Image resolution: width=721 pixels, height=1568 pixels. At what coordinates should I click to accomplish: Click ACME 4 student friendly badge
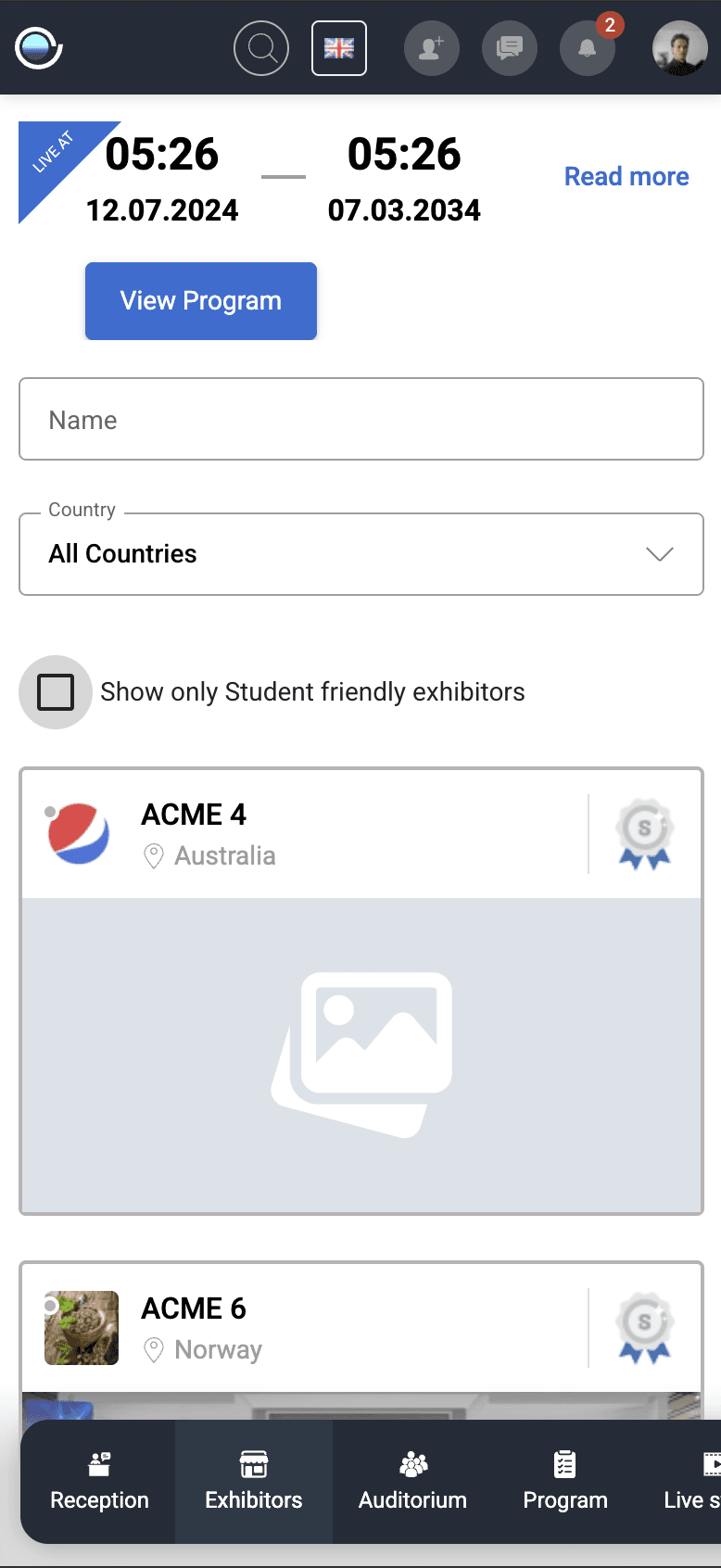point(645,834)
